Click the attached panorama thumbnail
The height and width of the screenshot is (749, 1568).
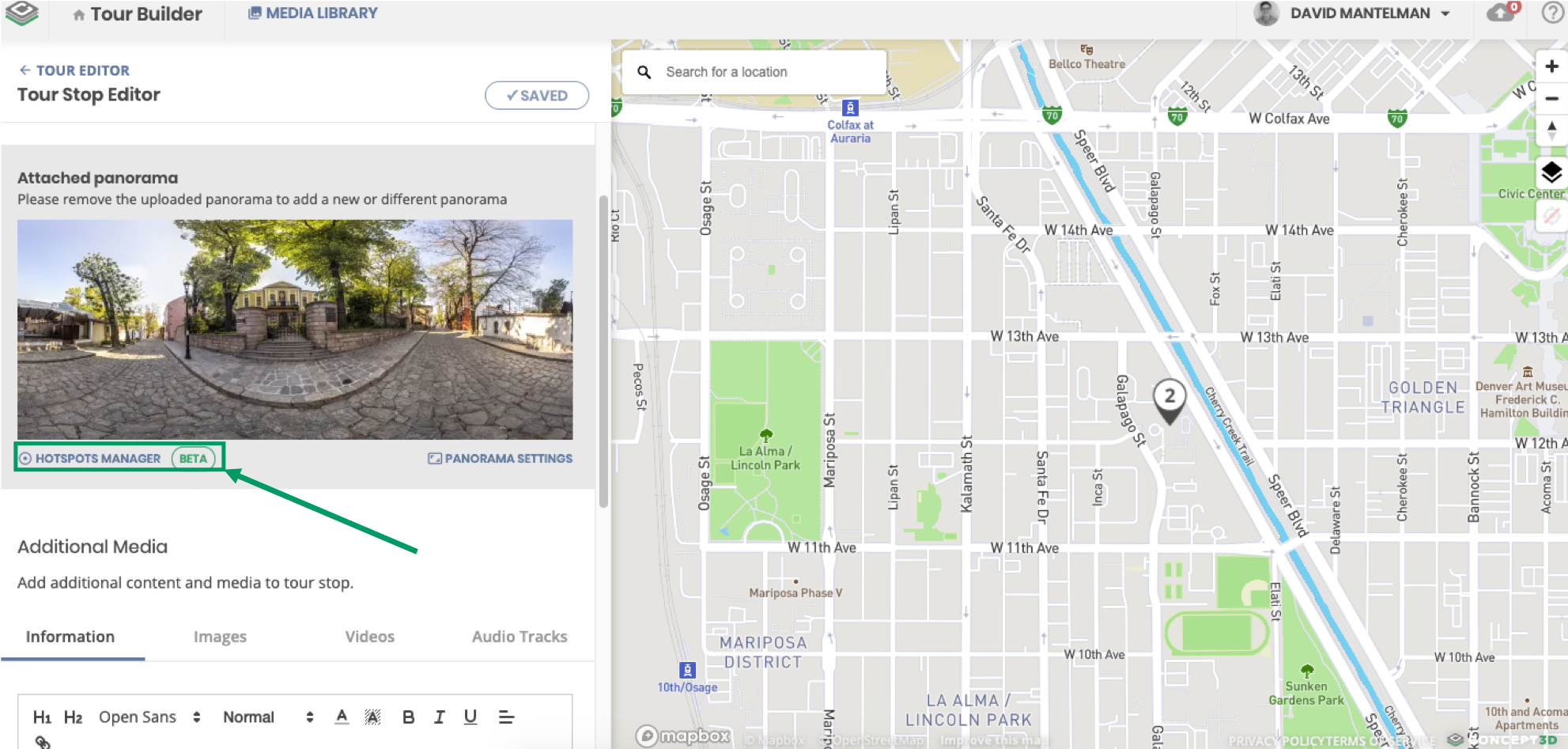tap(295, 329)
